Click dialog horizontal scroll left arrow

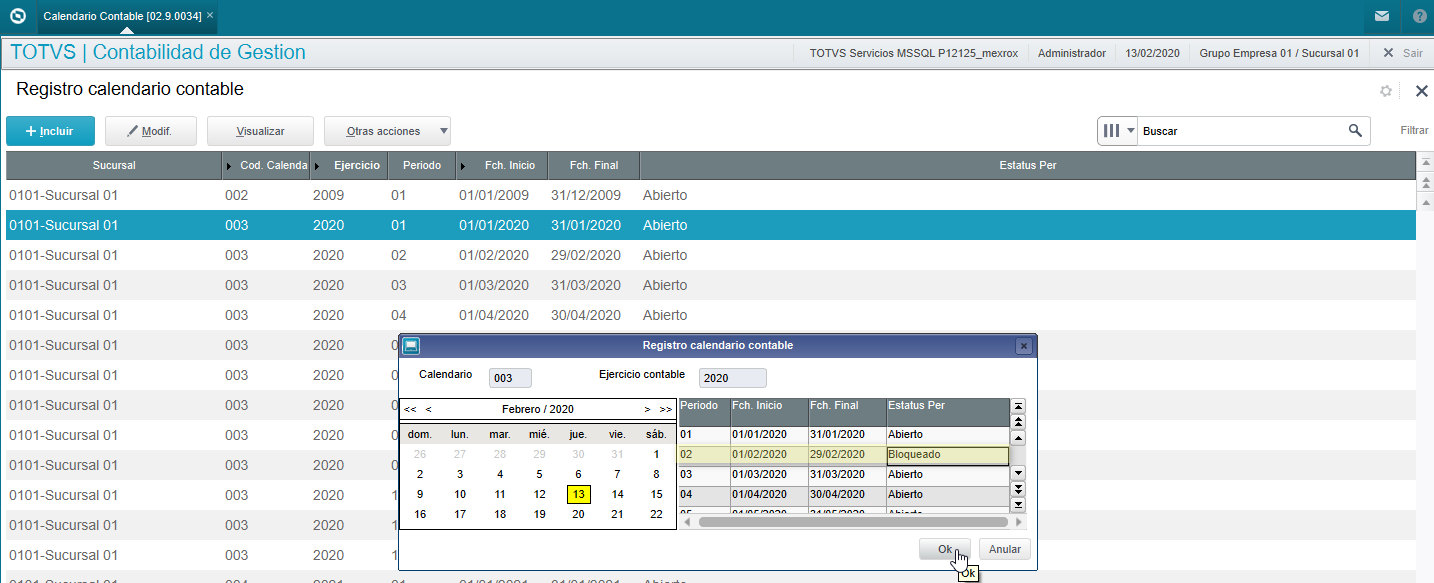[x=687, y=522]
